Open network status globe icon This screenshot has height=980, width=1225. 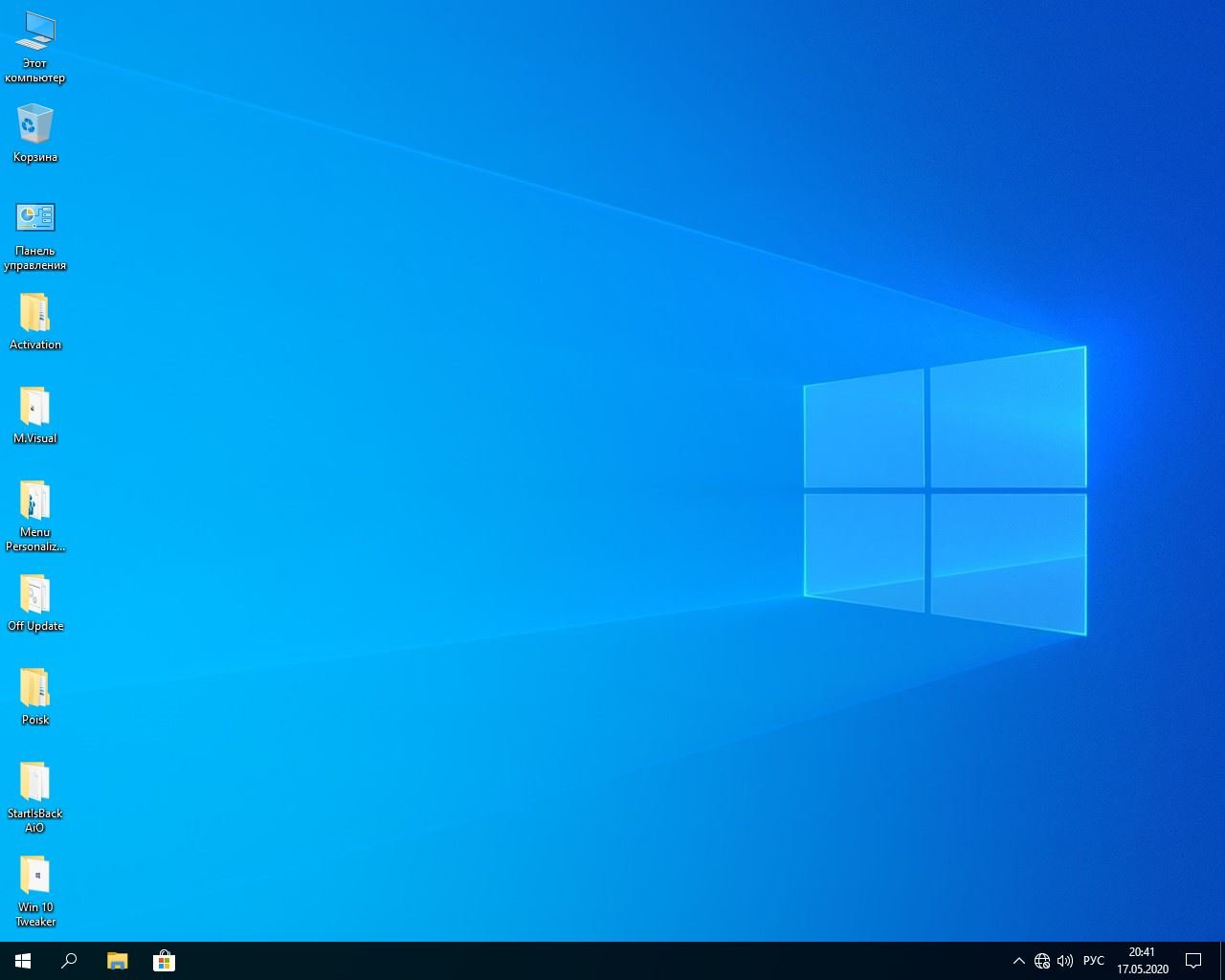pos(1042,961)
